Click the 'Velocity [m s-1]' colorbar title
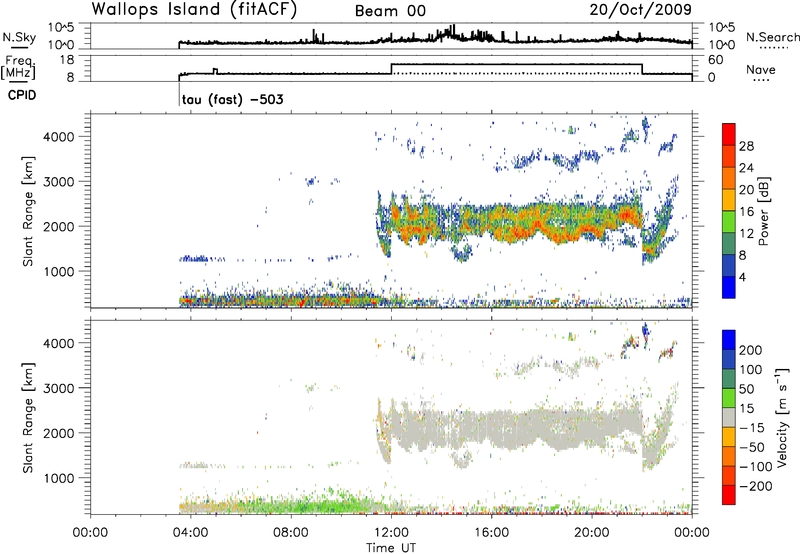The width and height of the screenshot is (800, 554). (x=782, y=417)
